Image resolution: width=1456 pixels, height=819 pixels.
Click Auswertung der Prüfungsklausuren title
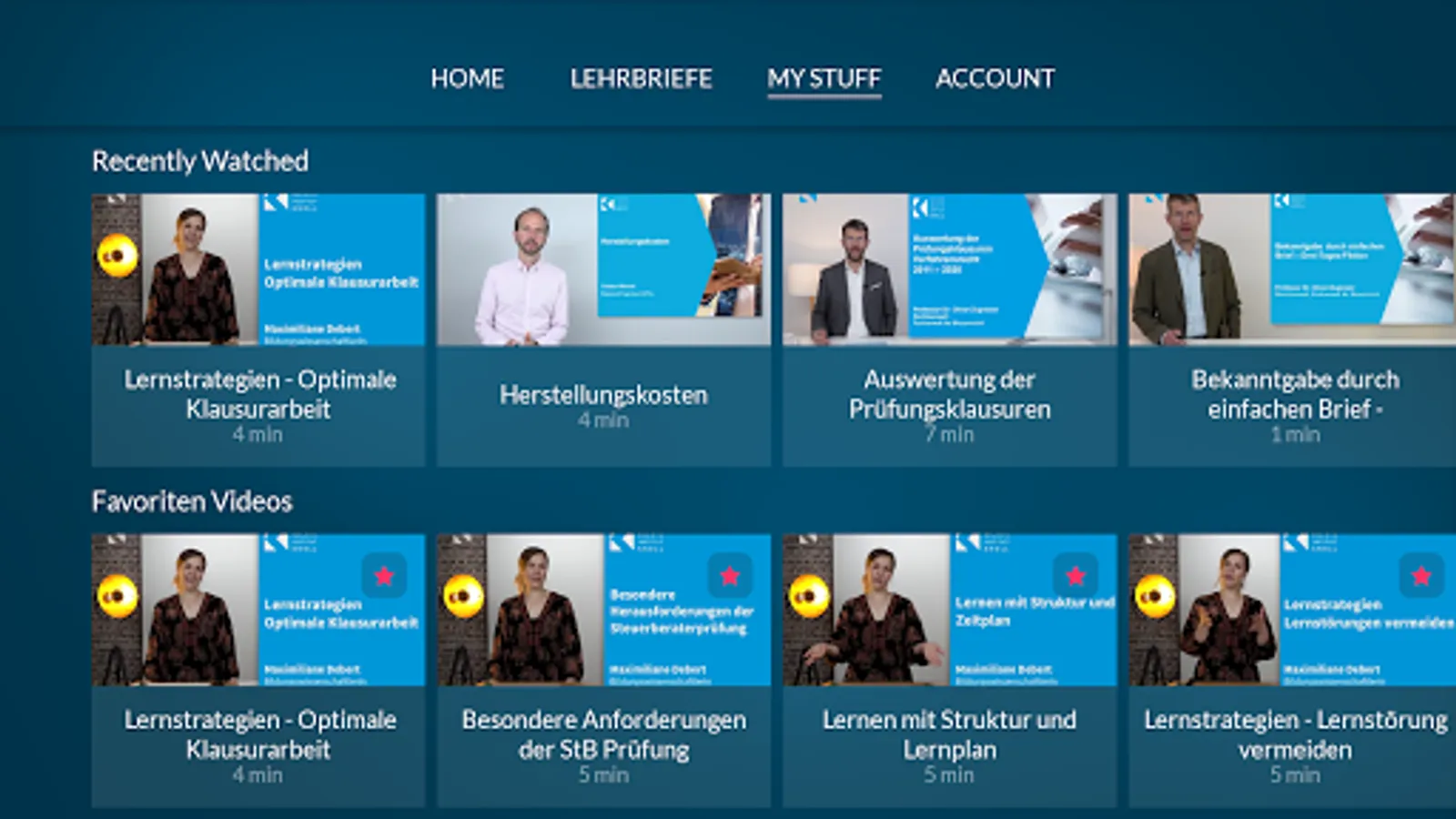(x=949, y=394)
